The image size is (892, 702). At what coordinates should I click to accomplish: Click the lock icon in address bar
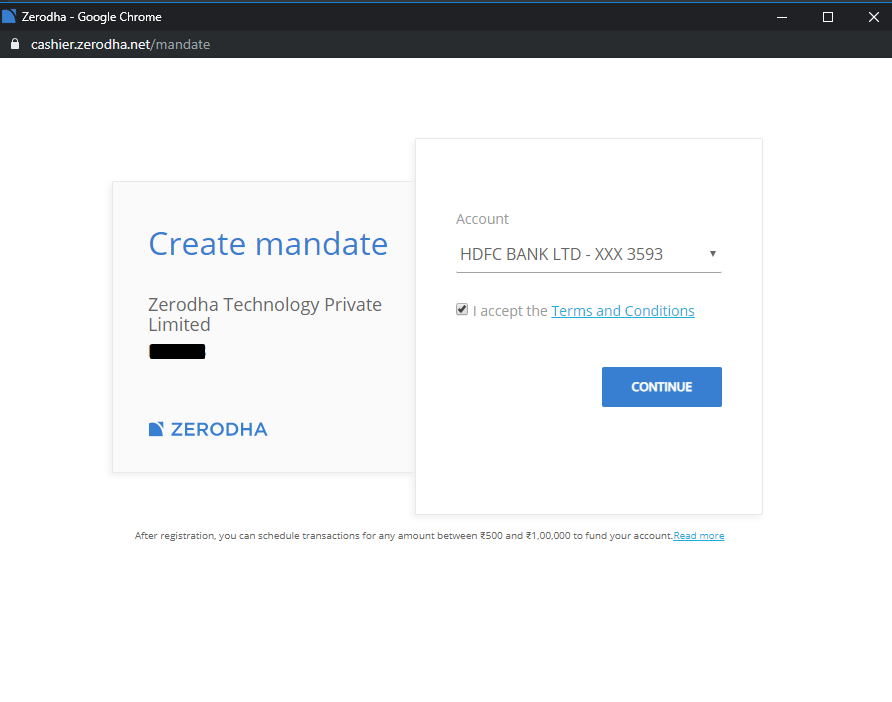(15, 44)
